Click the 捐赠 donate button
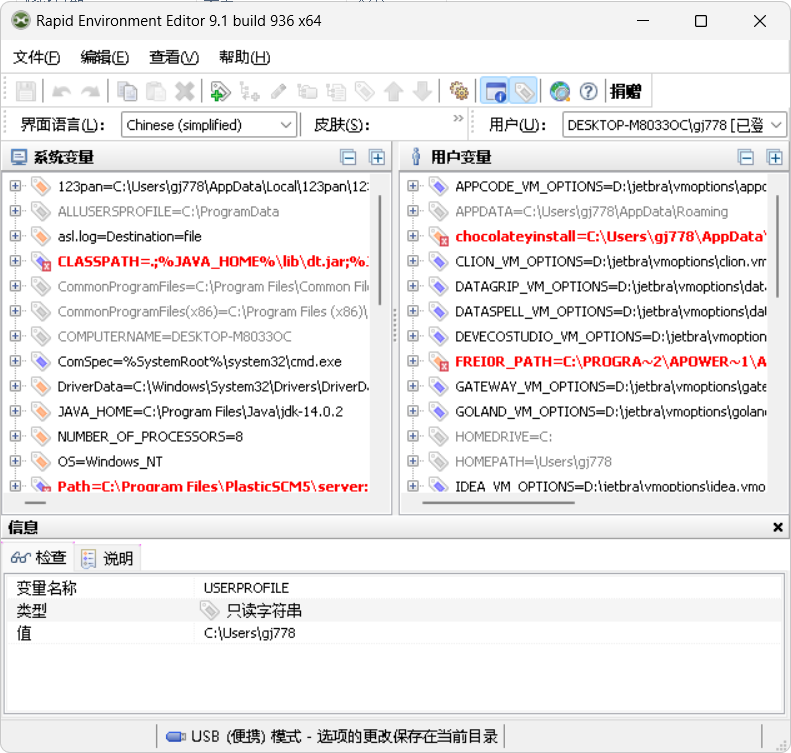 [626, 91]
